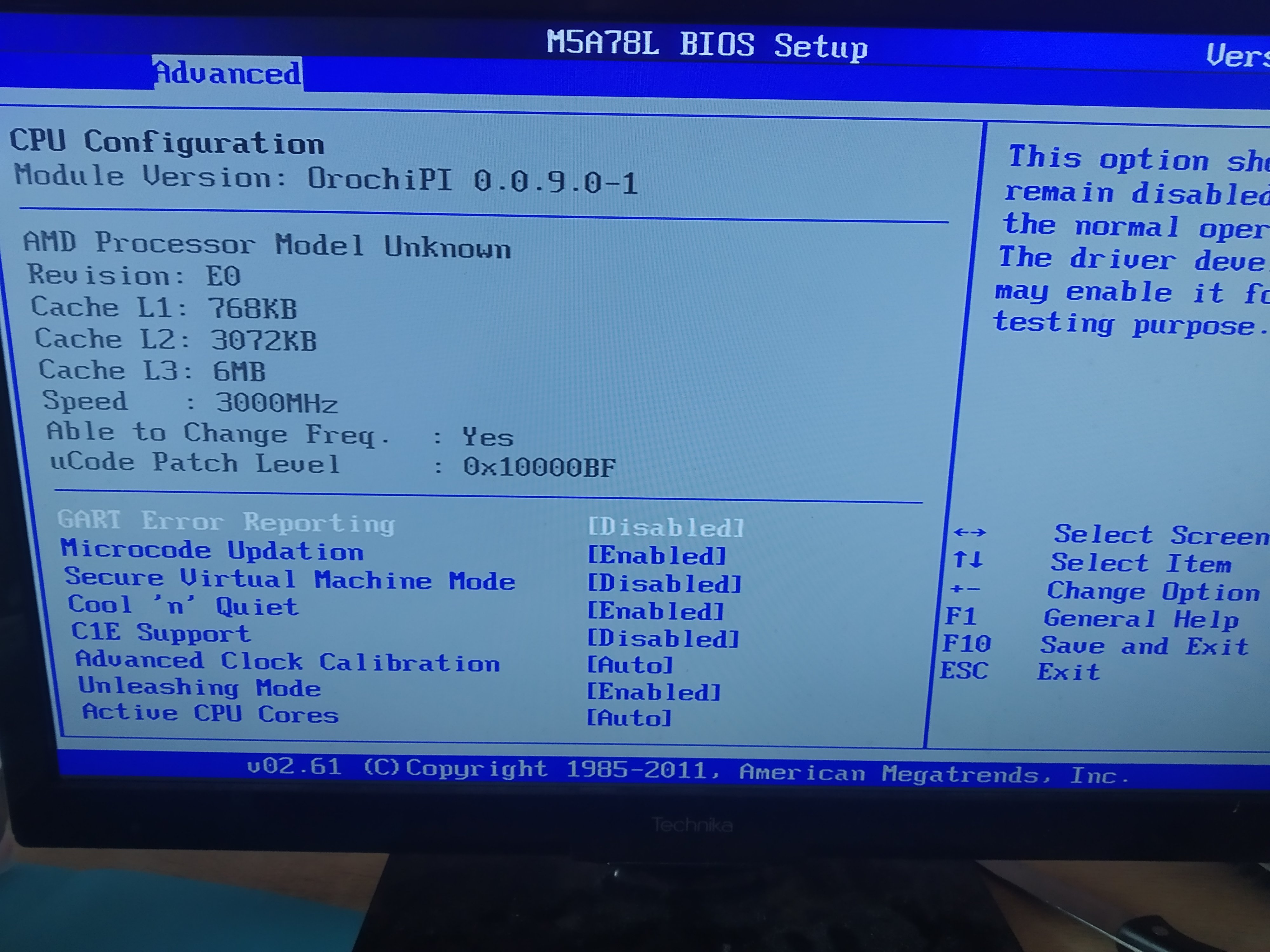
Task: Click the M5A78L BIOS Setup title
Action: click(x=707, y=45)
